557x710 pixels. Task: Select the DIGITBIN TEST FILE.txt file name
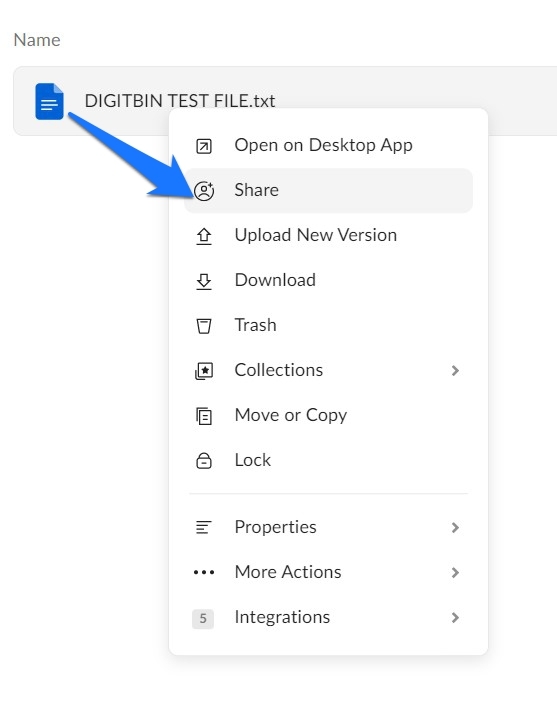tap(180, 101)
